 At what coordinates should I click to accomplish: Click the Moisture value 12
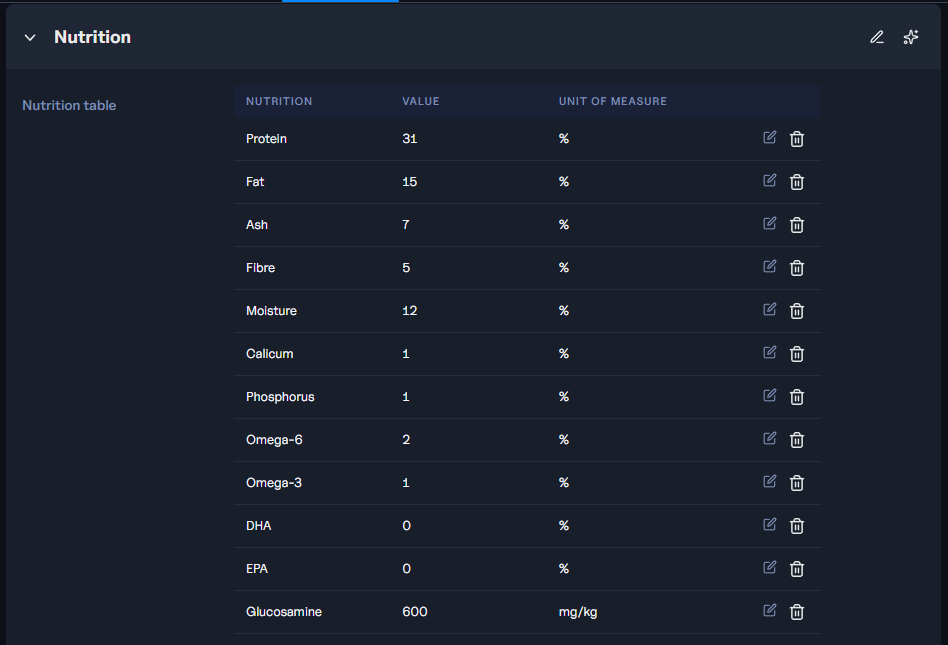(x=409, y=310)
